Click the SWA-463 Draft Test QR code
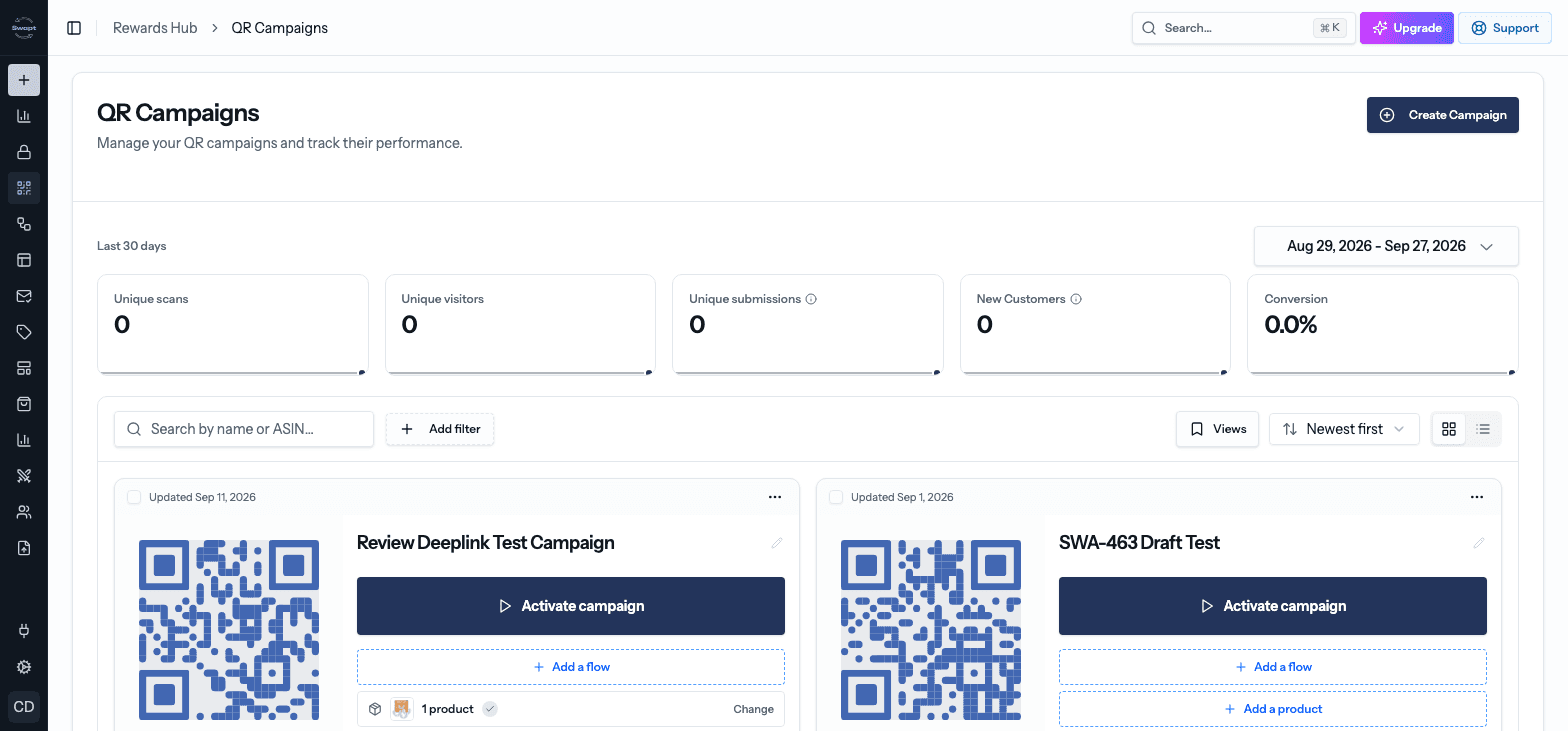 [931, 630]
